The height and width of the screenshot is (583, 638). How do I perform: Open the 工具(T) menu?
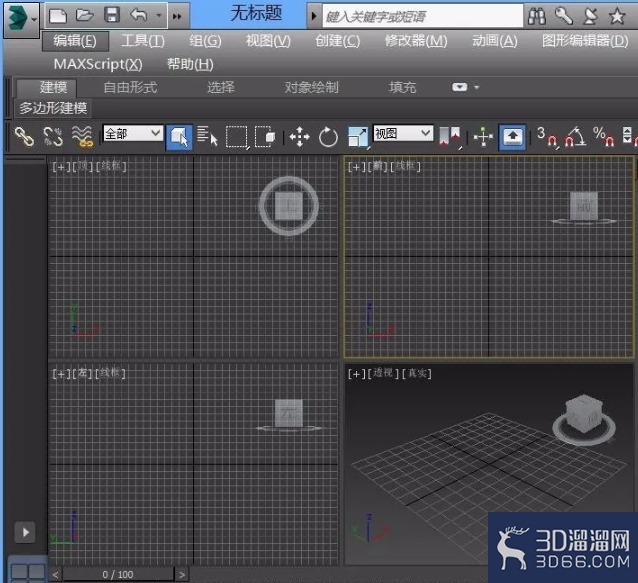(x=143, y=41)
